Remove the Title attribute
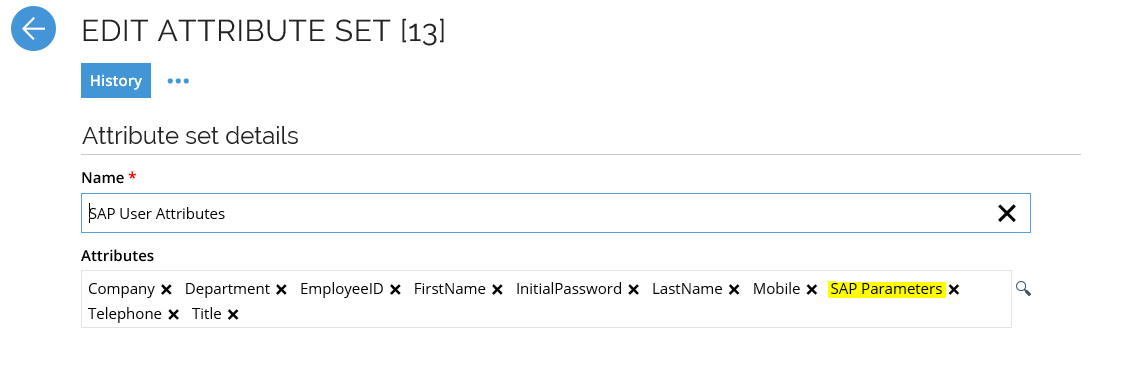The height and width of the screenshot is (365, 1125). 232,315
